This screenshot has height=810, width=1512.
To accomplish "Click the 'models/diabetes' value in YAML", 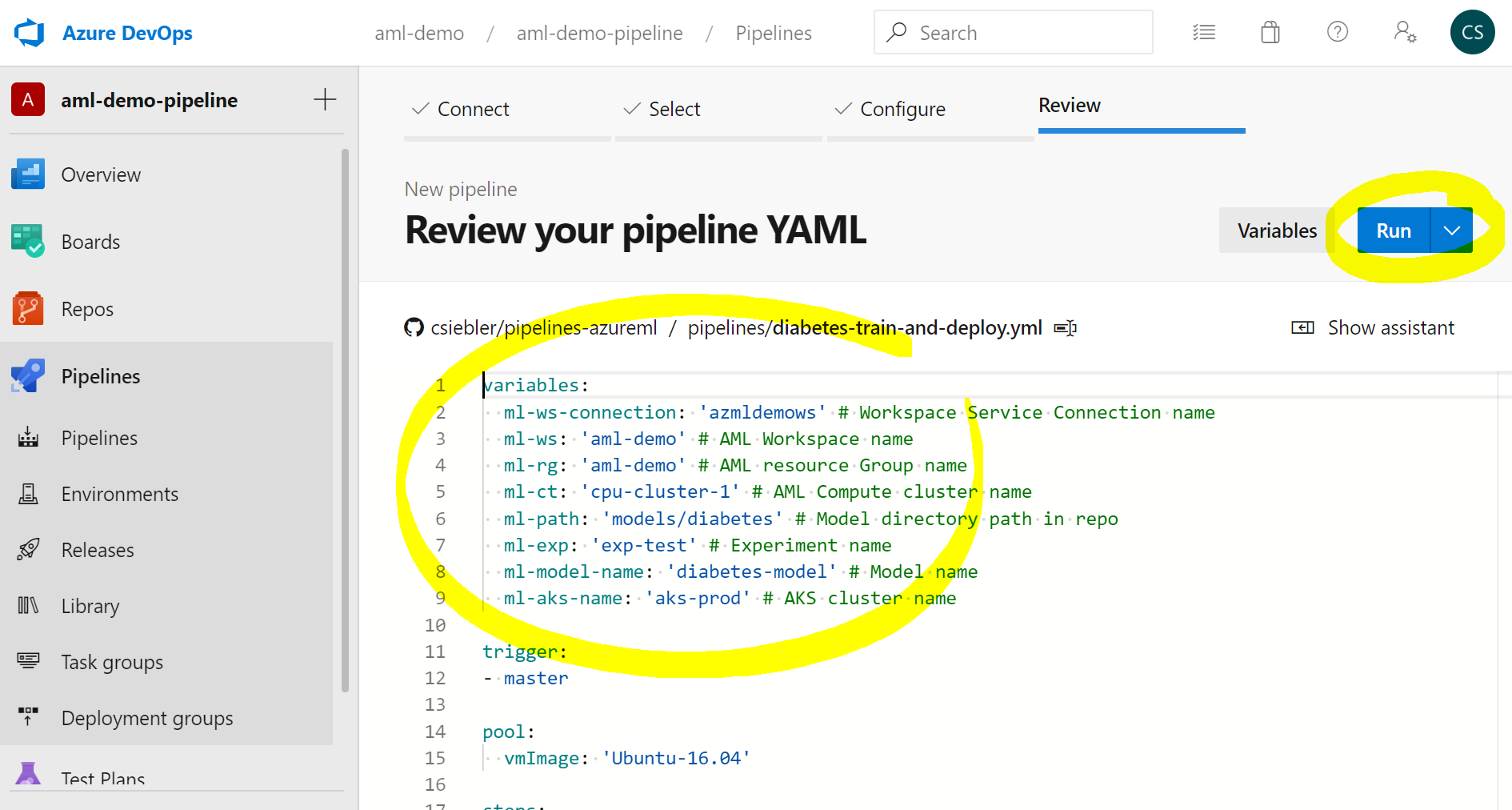I will [x=693, y=519].
